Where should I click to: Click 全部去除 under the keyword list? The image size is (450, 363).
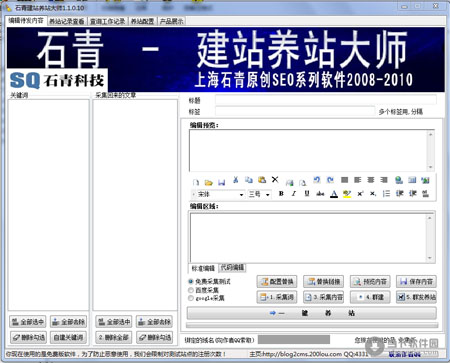[69, 322]
